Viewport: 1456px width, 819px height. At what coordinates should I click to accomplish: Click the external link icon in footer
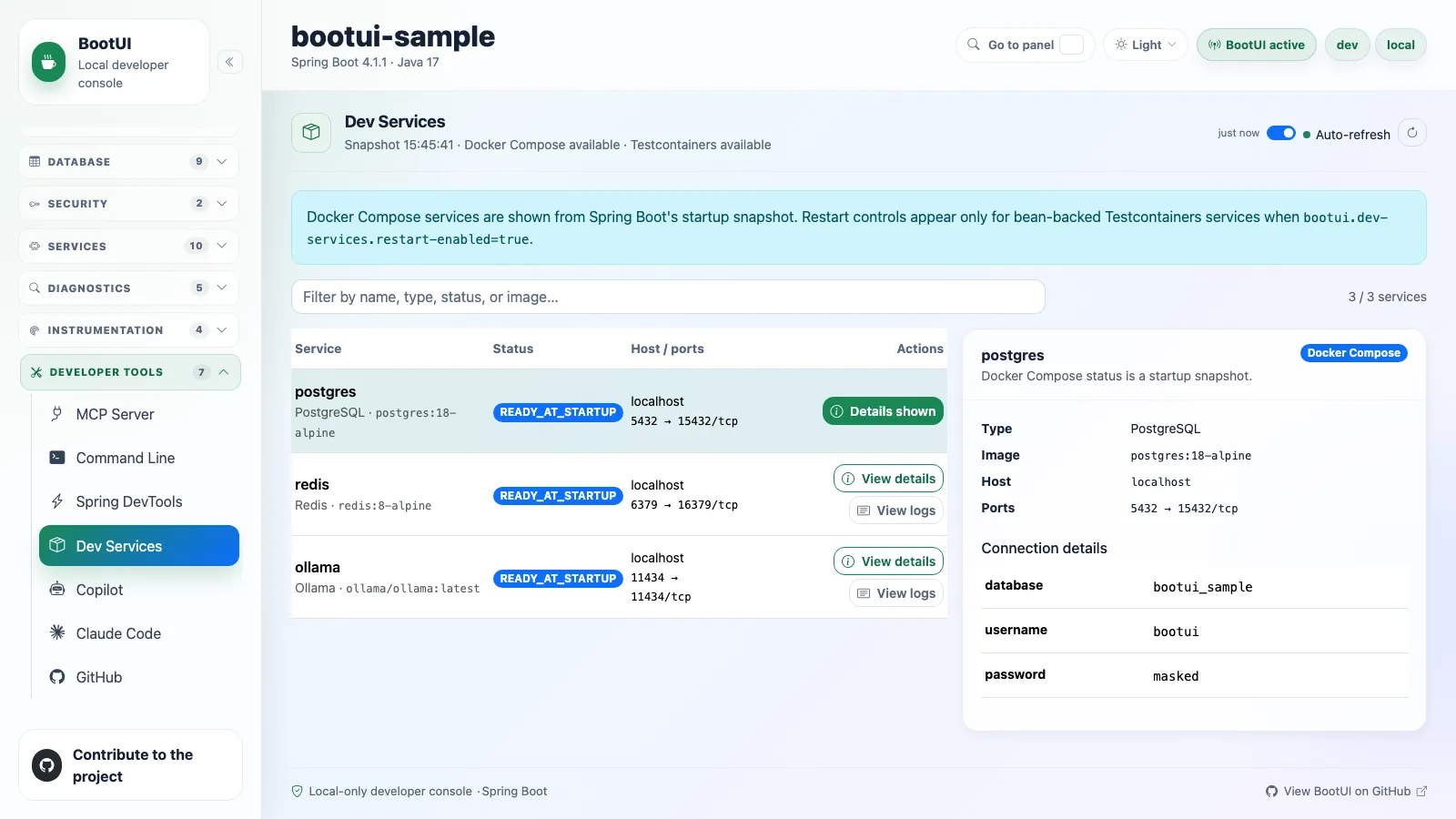pos(1421,792)
